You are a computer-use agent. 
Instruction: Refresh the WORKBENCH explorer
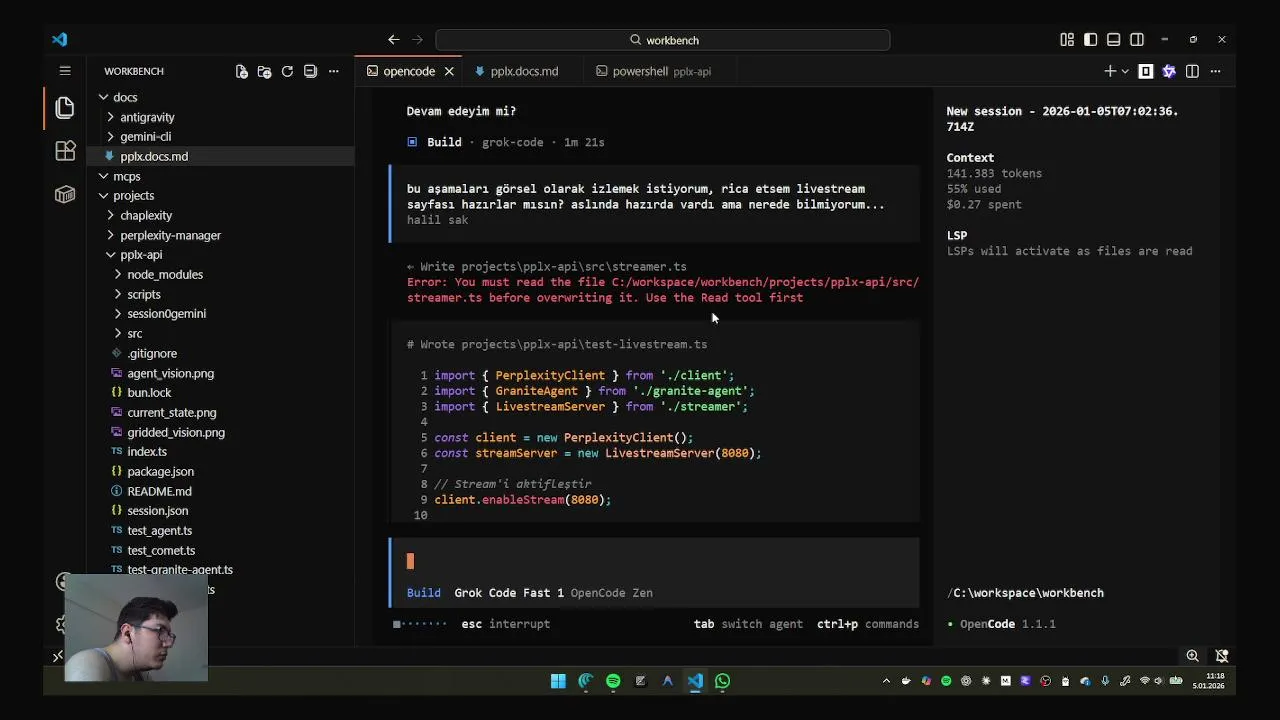tap(287, 71)
